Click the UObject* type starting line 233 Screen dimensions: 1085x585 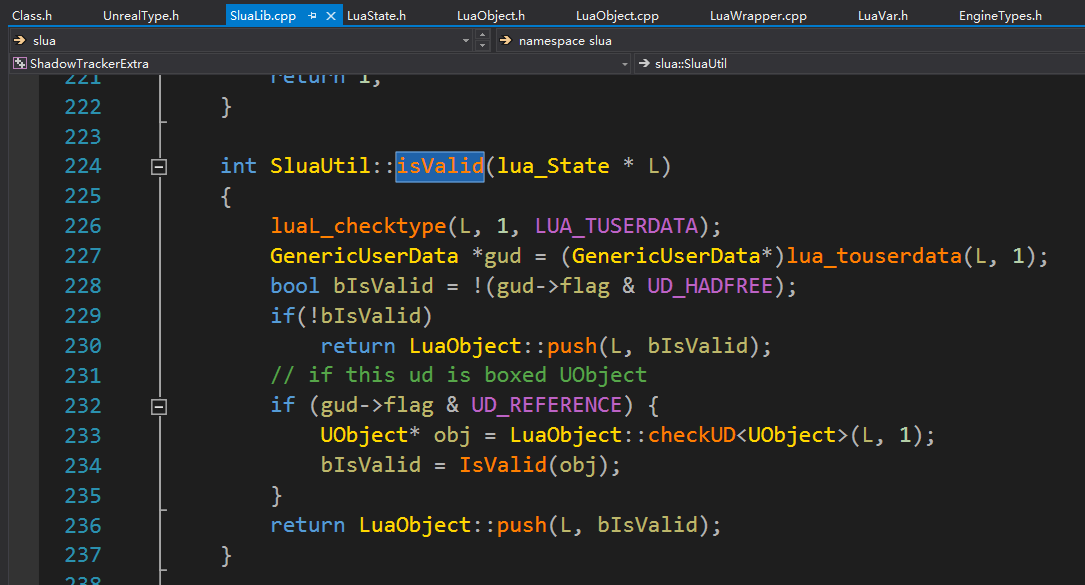click(x=370, y=435)
